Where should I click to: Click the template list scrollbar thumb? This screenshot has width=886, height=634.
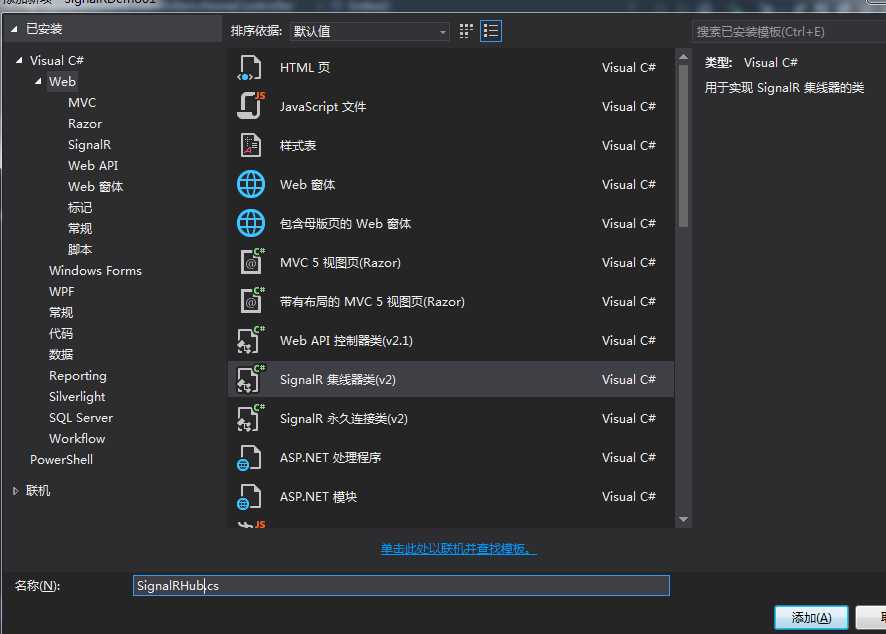(683, 146)
